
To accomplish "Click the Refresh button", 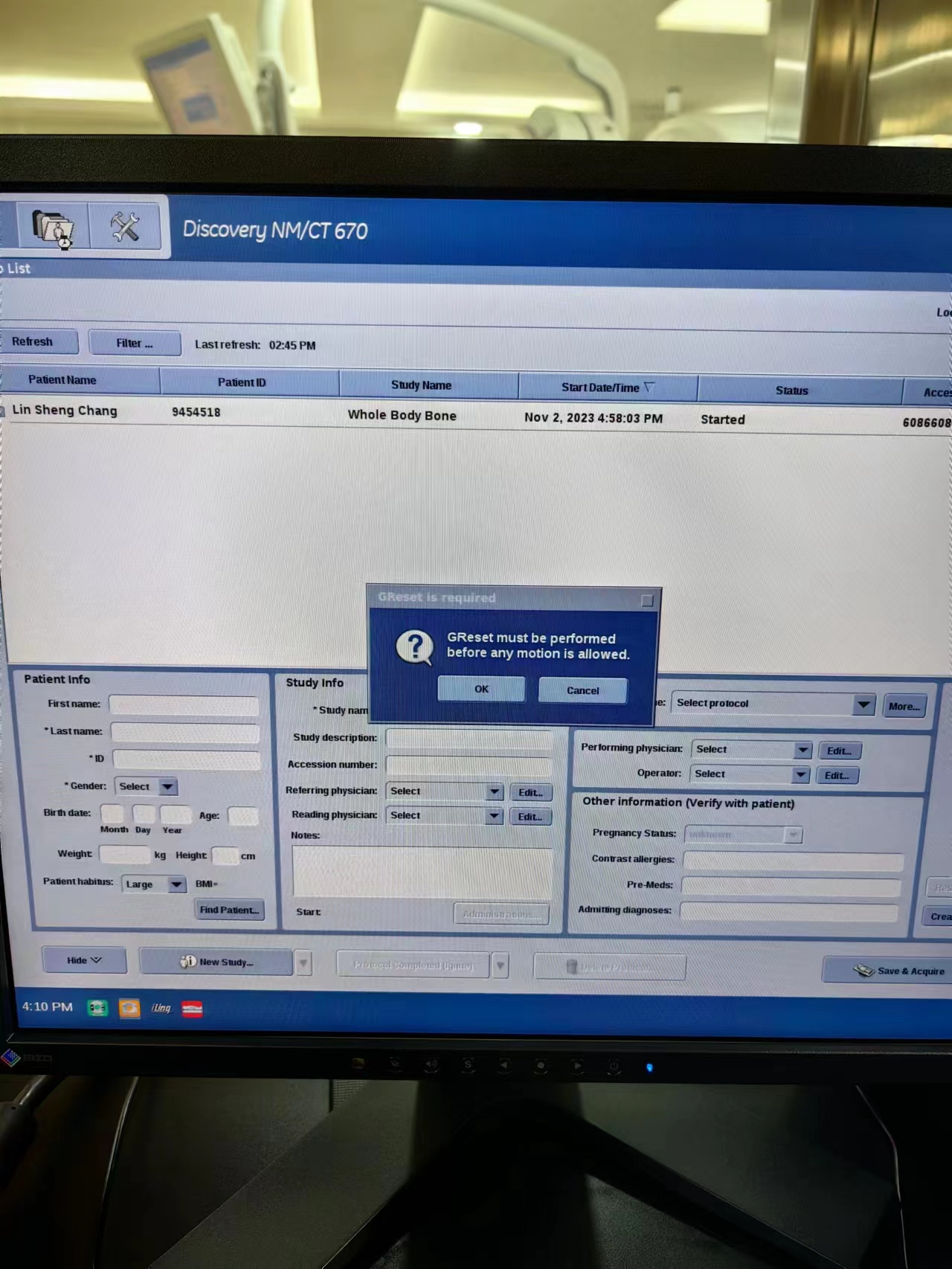I will pos(33,342).
